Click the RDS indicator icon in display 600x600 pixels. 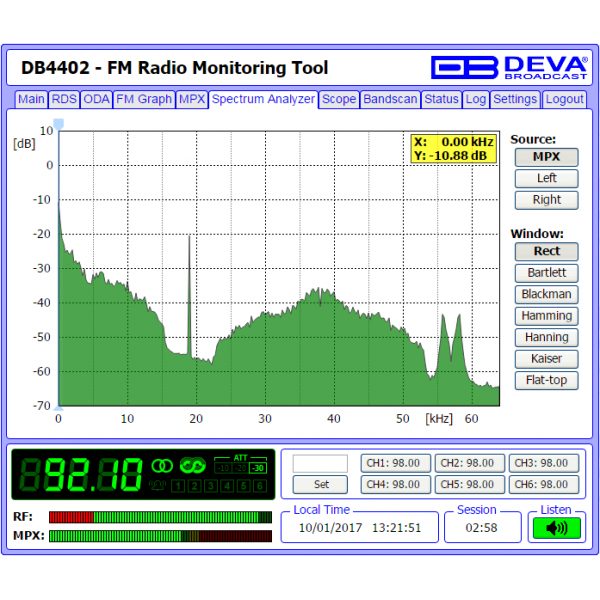192,465
